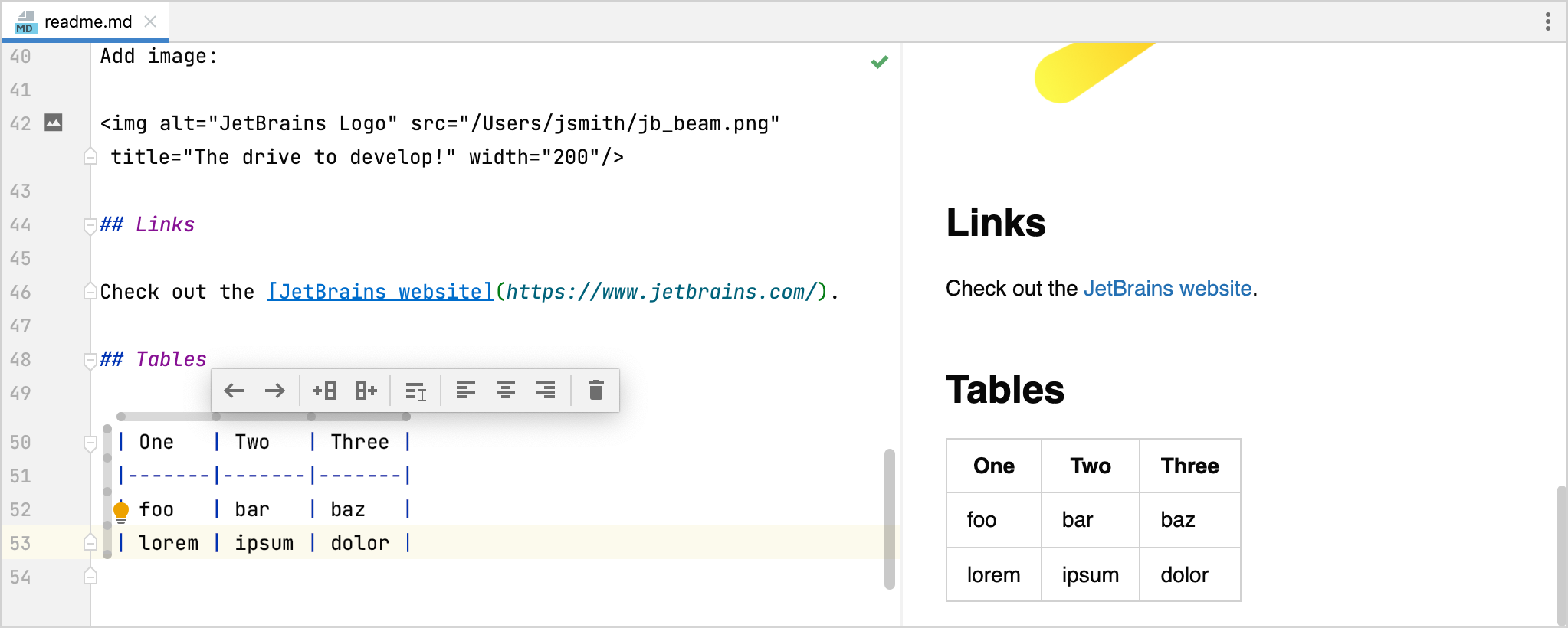The height and width of the screenshot is (628, 1568).
Task: Align column text right
Action: (546, 390)
